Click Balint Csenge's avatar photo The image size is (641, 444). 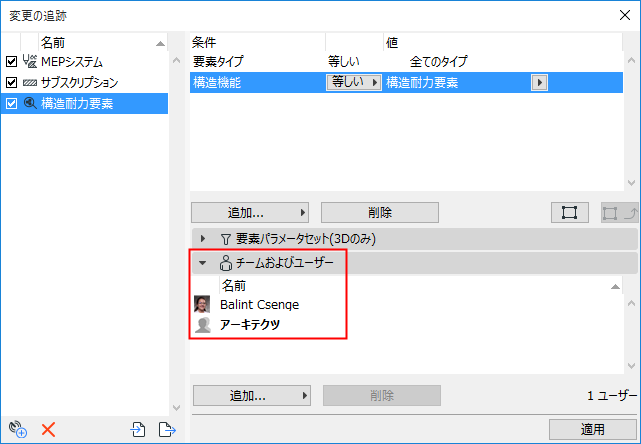click(202, 304)
